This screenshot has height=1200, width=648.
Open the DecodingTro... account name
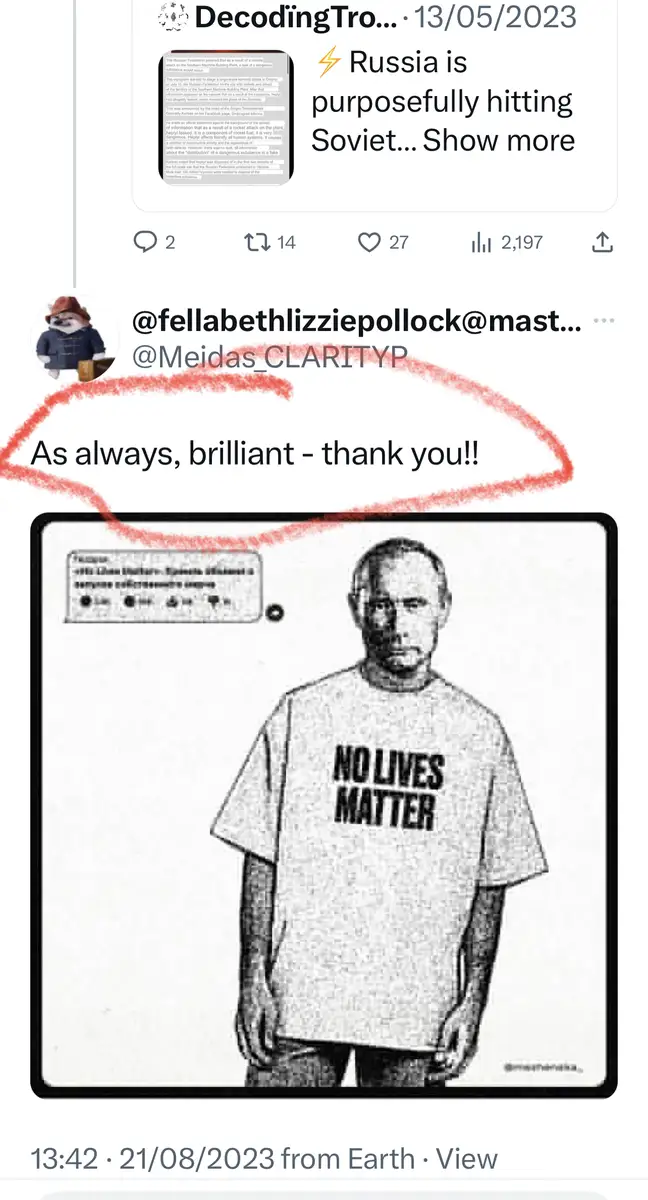283,17
